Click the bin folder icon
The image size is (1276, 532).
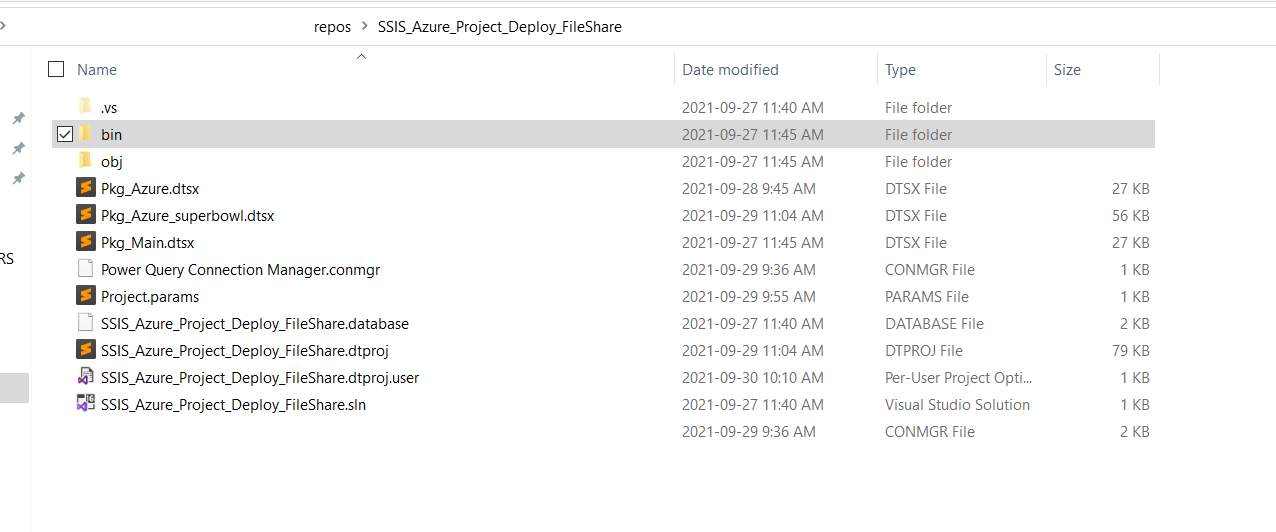pos(85,133)
